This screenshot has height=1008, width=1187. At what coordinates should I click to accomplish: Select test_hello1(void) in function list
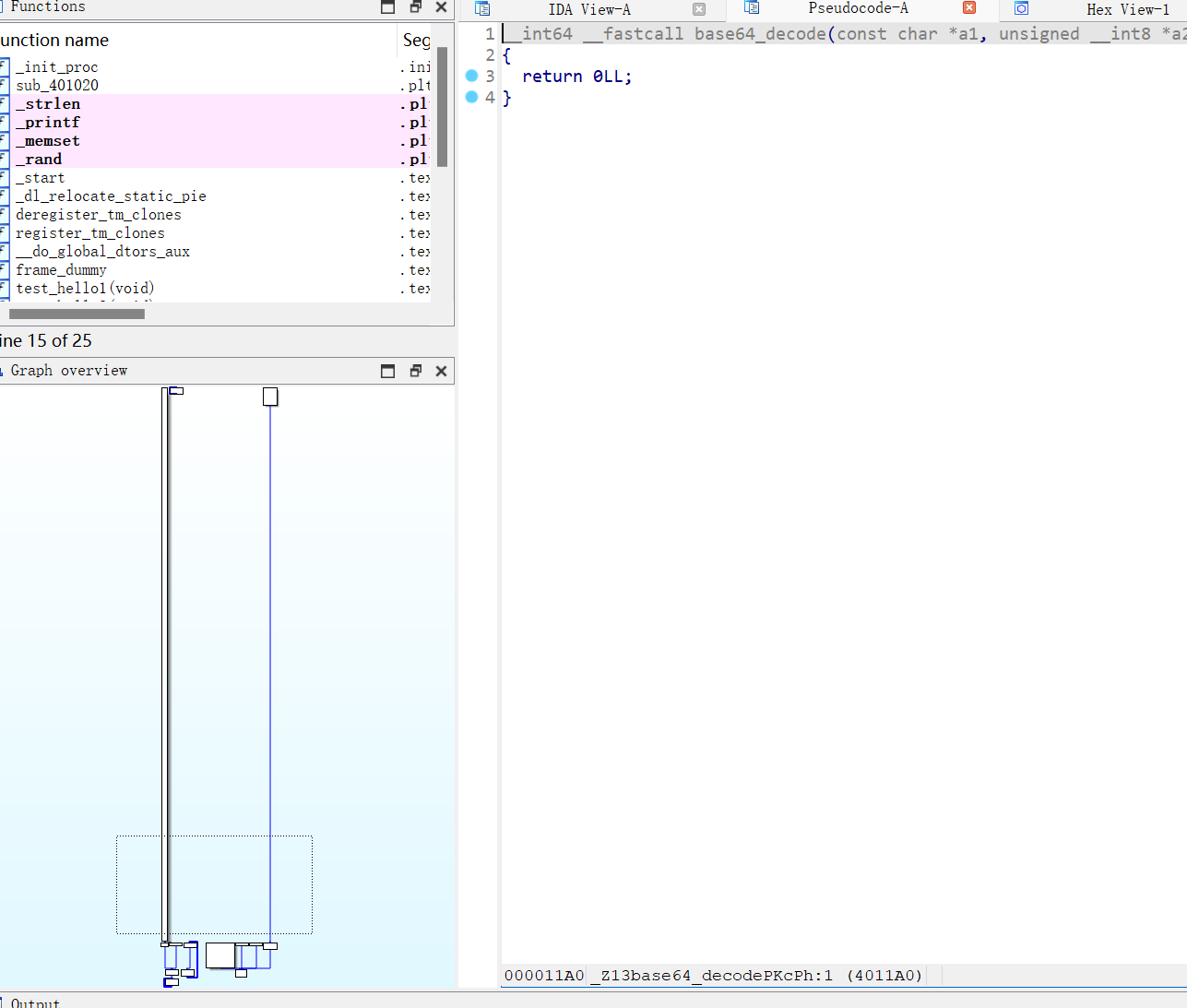pos(85,289)
